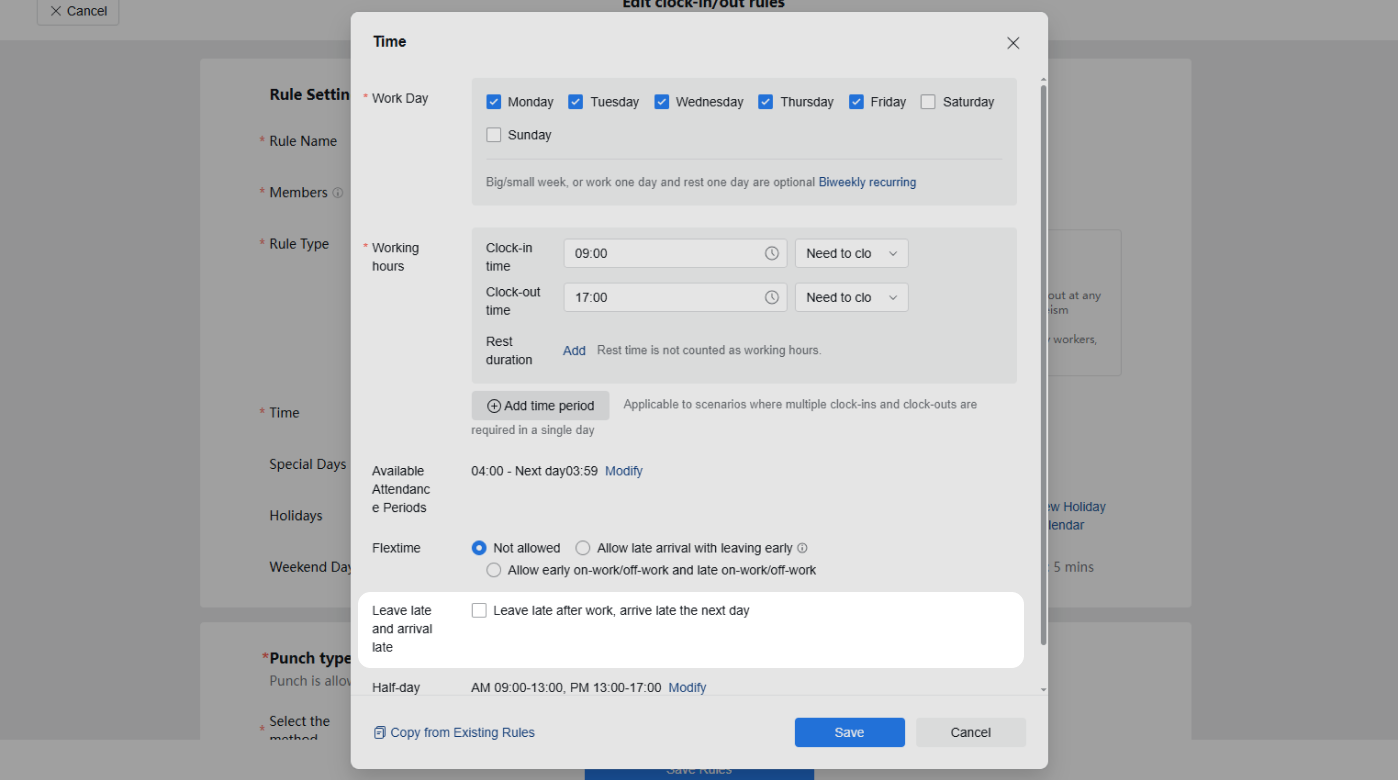Image resolution: width=1398 pixels, height=780 pixels.
Task: Open the Clock-out time 'Need to clo' dropdown
Action: coord(852,298)
